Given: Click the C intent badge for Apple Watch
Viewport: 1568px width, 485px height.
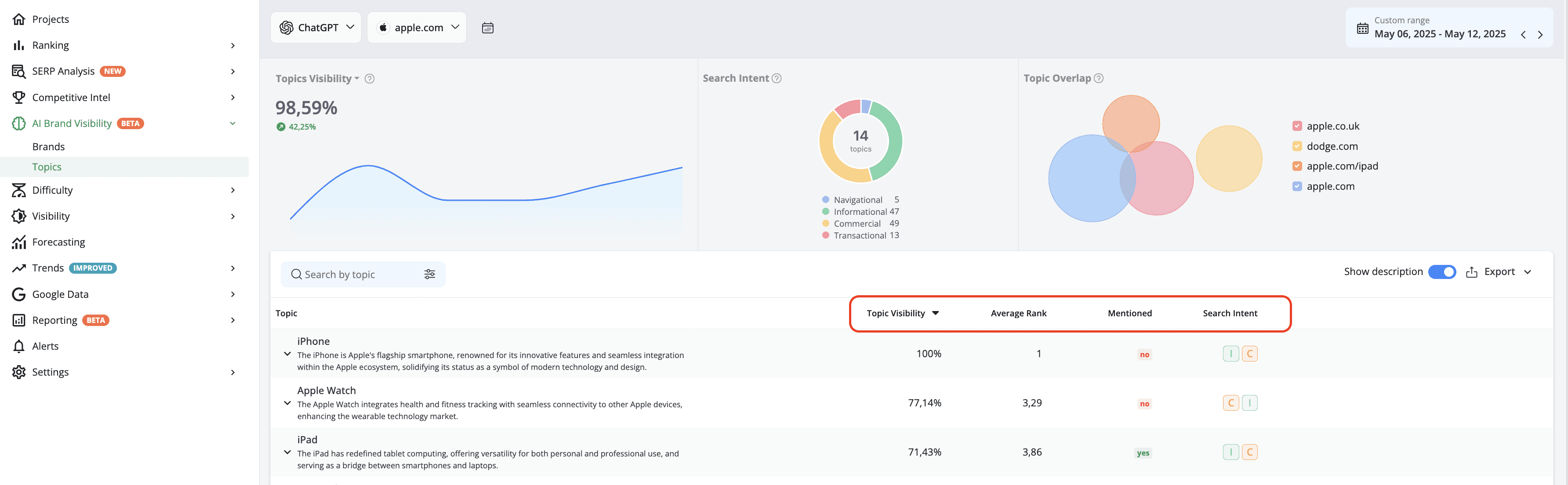Looking at the screenshot, I should coord(1231,403).
